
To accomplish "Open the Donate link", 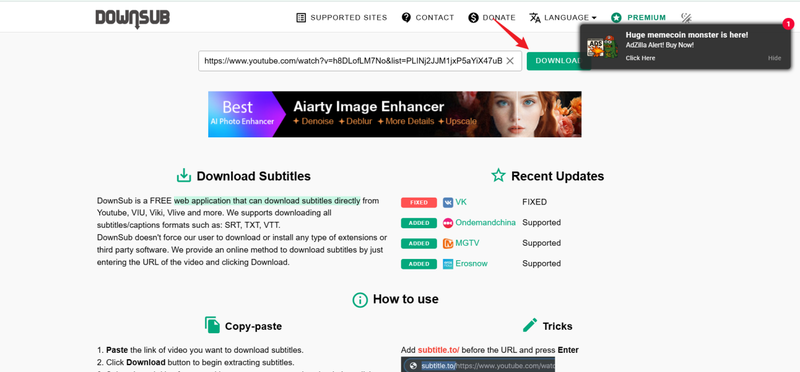I will pos(499,18).
